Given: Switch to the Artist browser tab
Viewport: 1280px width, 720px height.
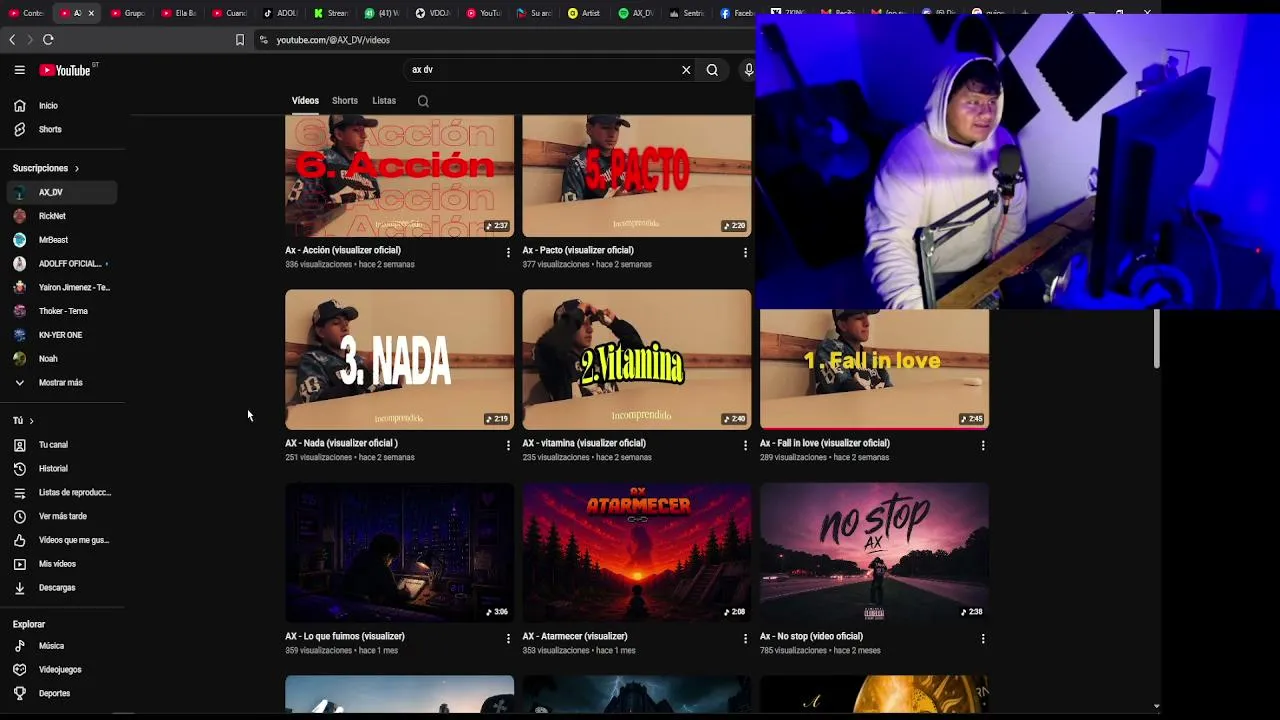Looking at the screenshot, I should tap(584, 13).
